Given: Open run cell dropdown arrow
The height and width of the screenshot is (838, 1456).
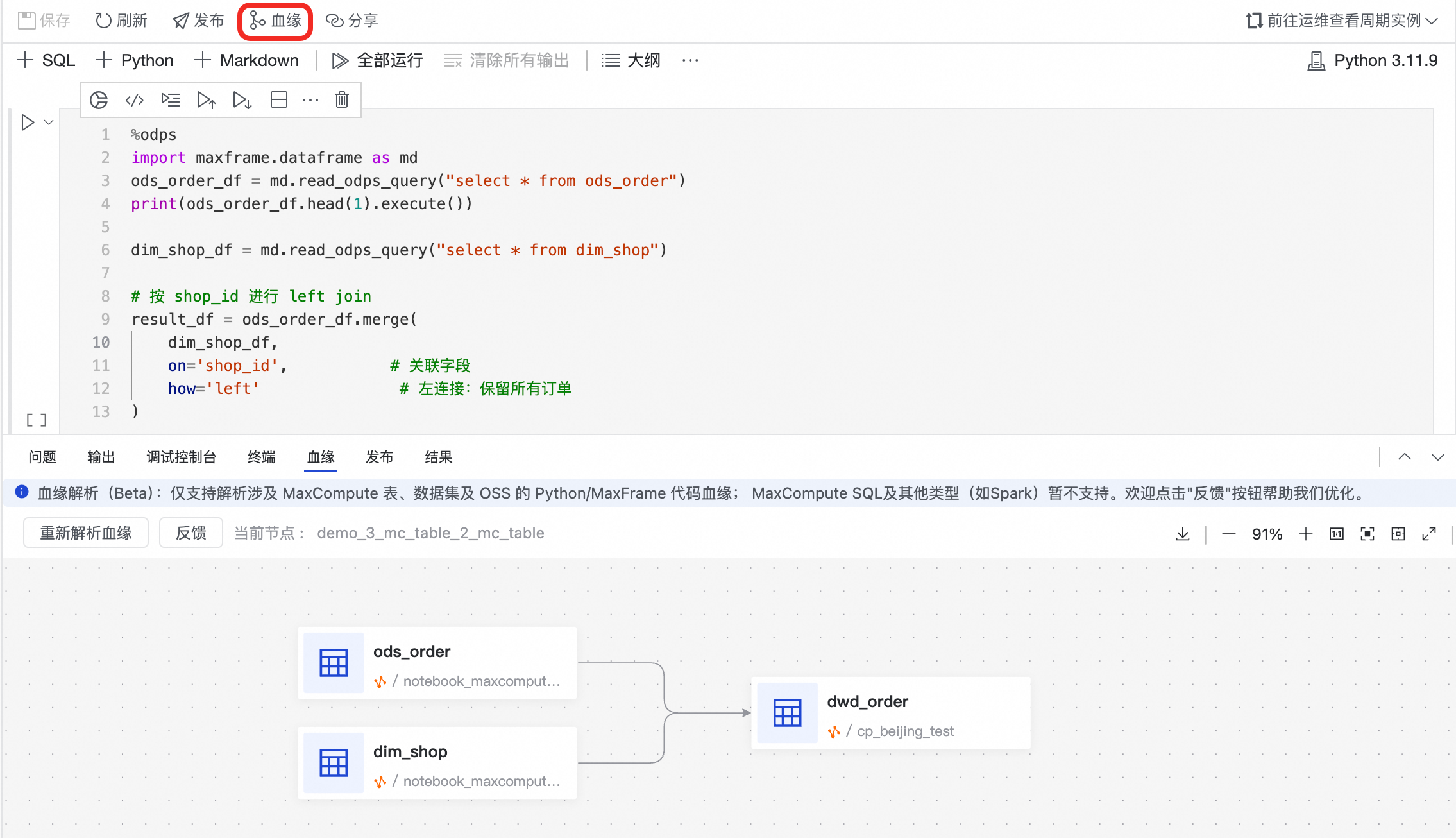Looking at the screenshot, I should coord(49,122).
